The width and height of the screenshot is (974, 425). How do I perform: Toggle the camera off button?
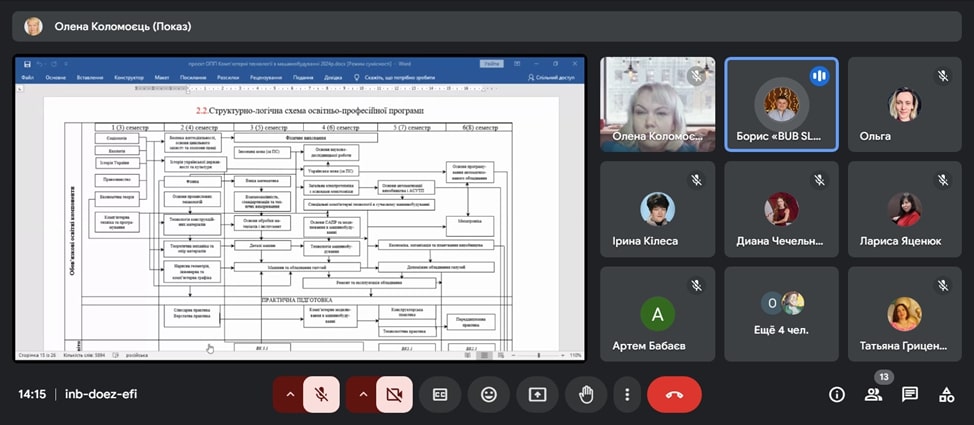(x=394, y=395)
